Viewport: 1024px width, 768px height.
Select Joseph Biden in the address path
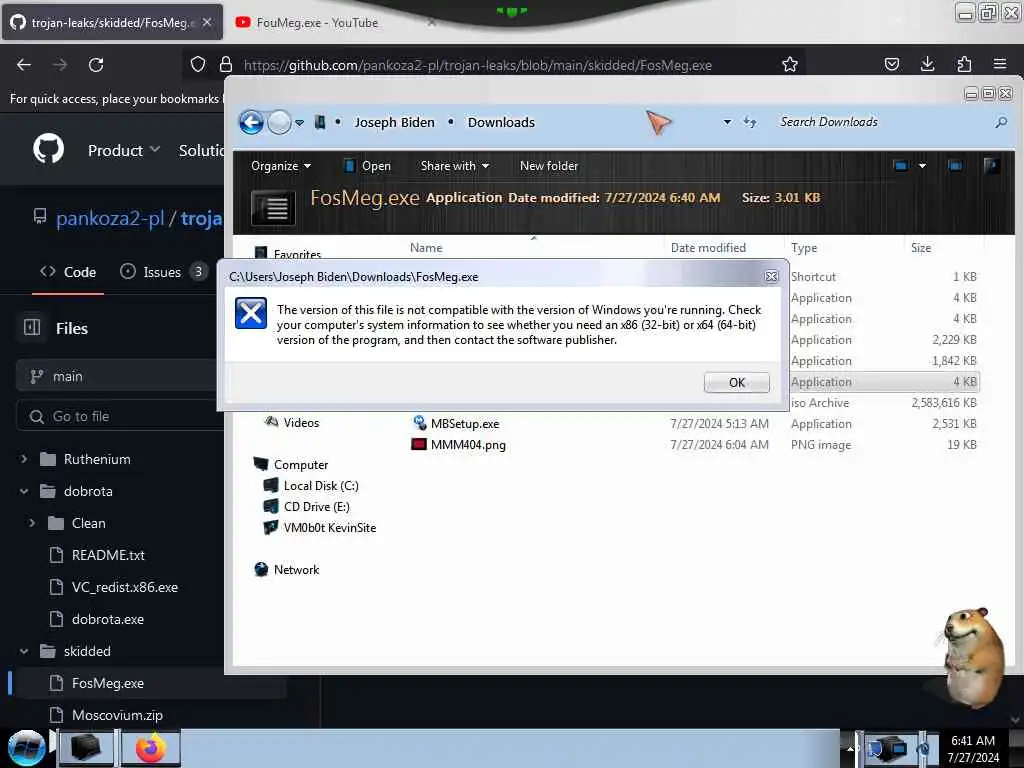point(394,122)
